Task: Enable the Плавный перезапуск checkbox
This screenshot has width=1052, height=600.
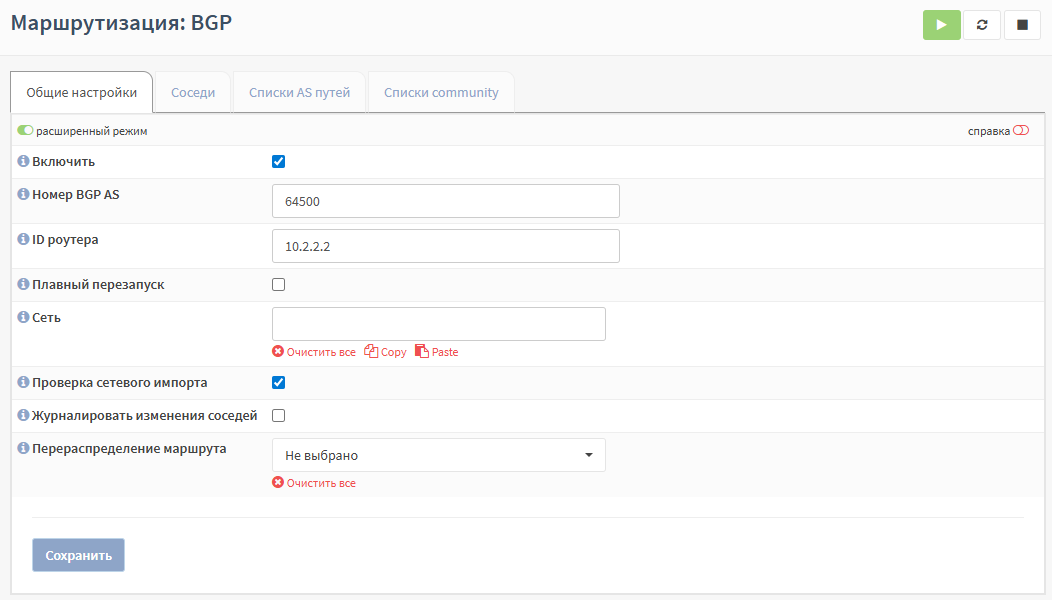Action: (x=279, y=285)
